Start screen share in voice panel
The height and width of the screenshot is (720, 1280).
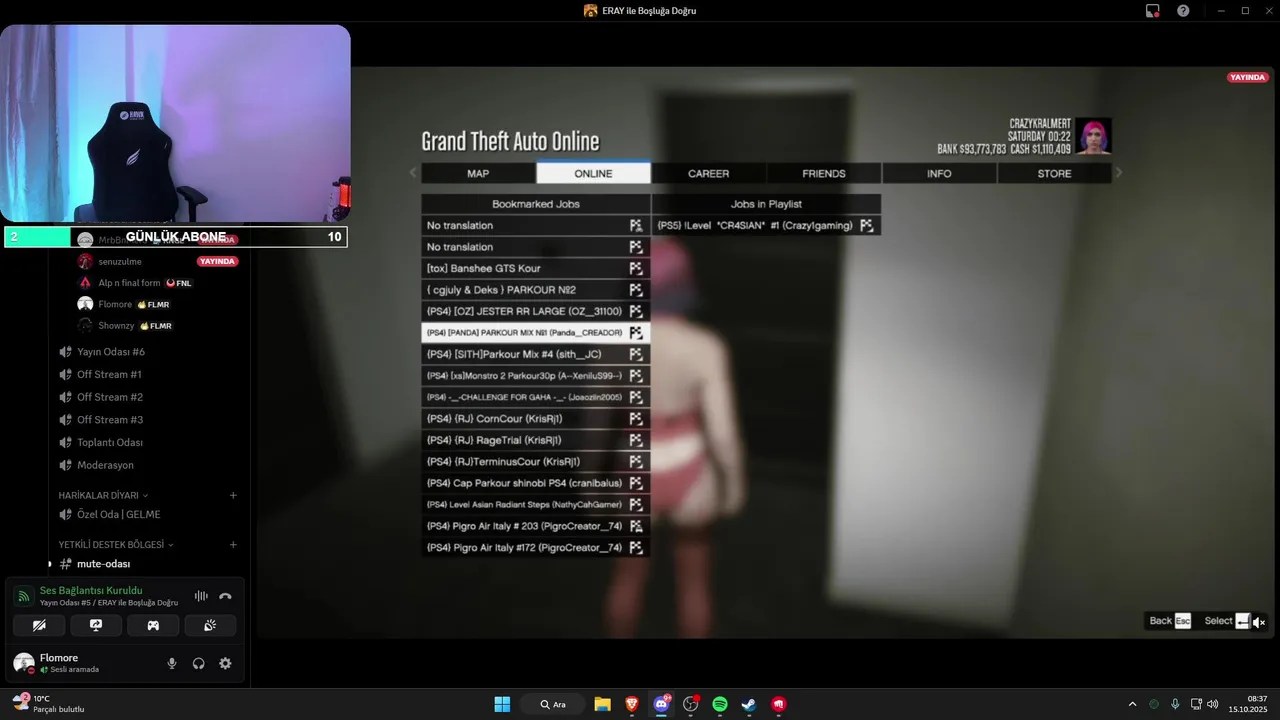click(96, 625)
